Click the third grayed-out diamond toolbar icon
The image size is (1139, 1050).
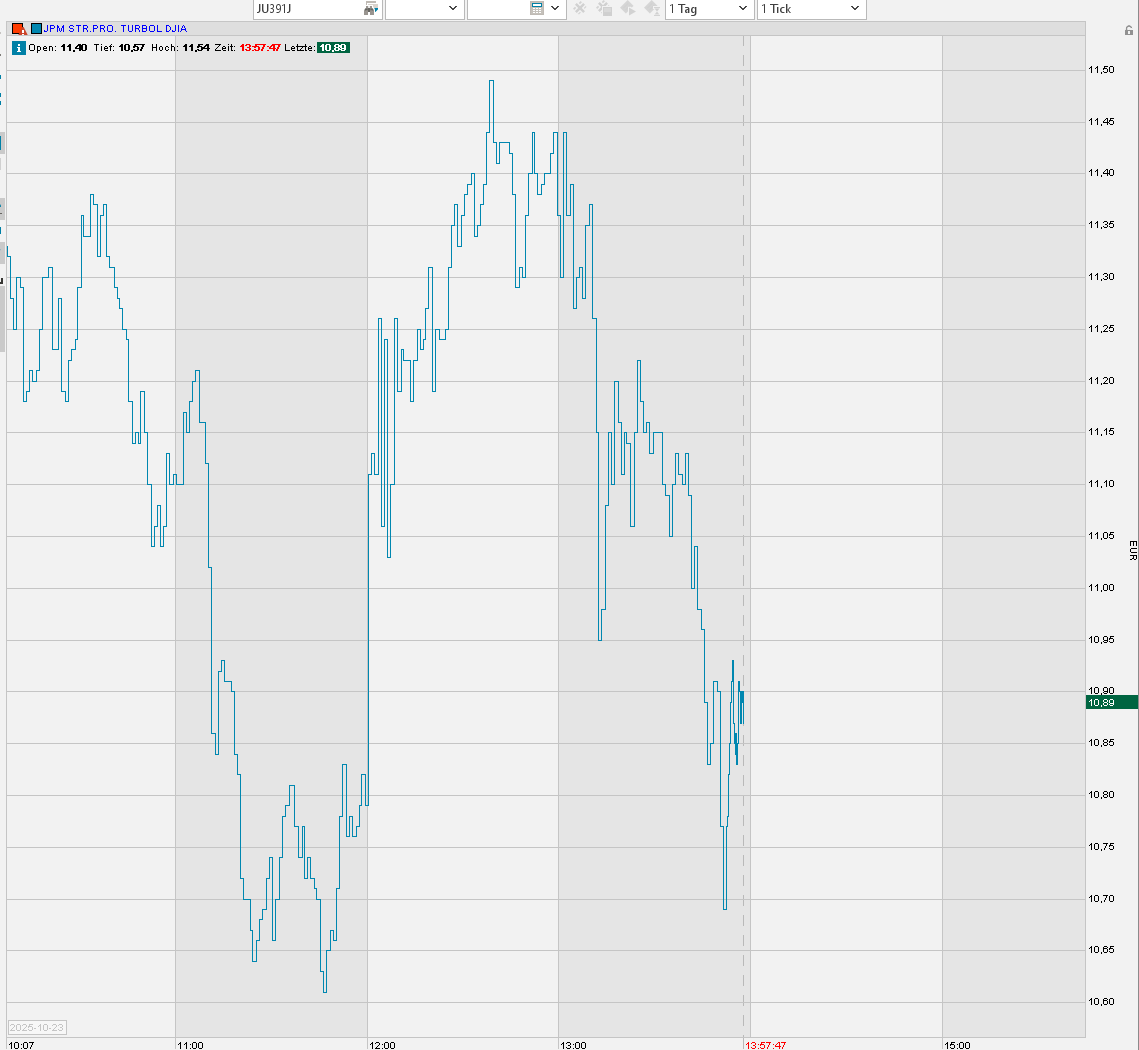pos(628,9)
